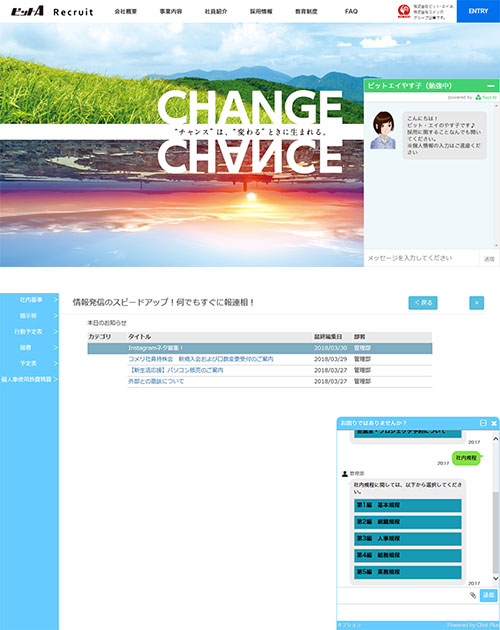Close the お困りではありませんか chat window
This screenshot has width=500, height=630.
click(x=494, y=423)
